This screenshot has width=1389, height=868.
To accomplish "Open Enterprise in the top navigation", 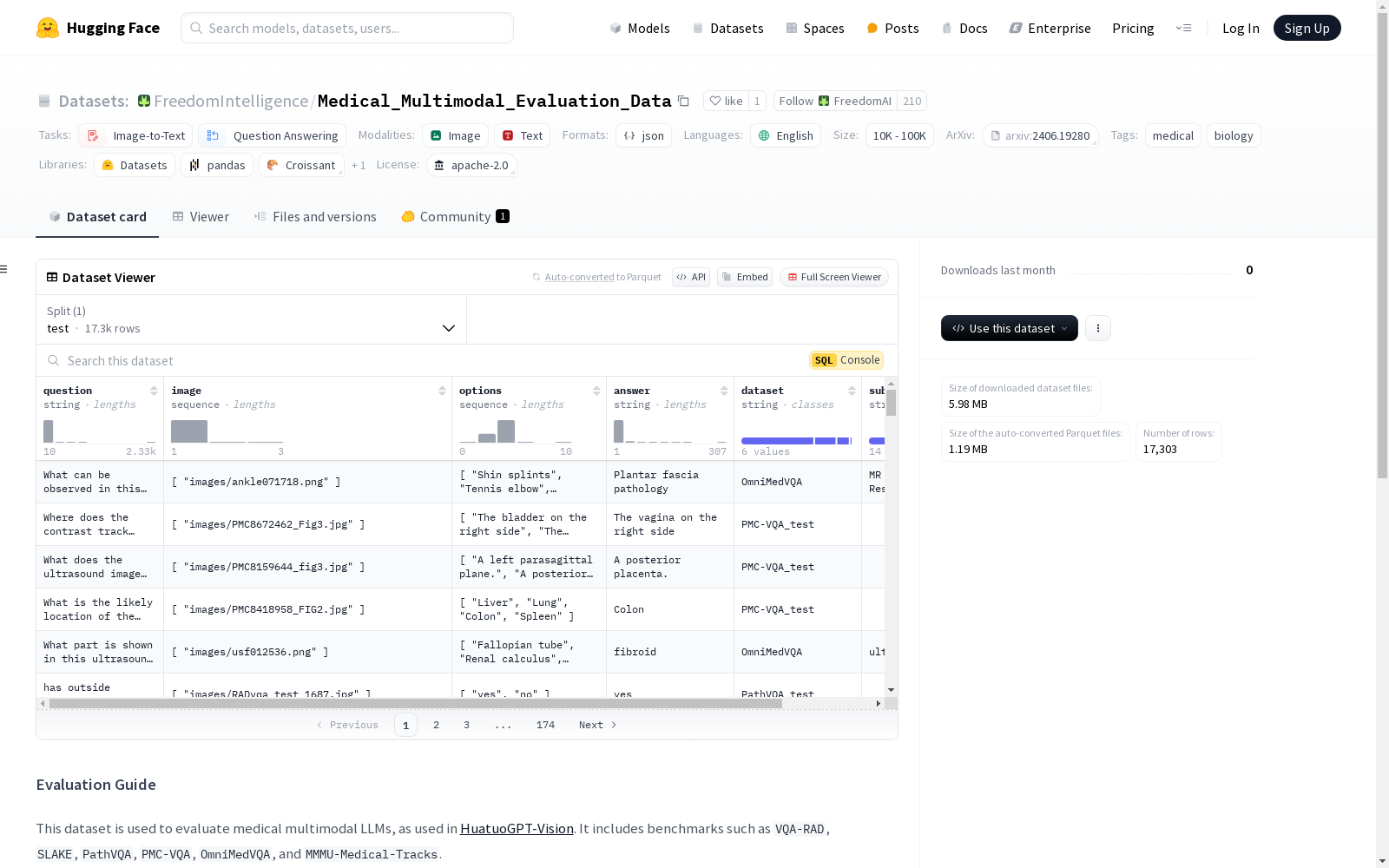I will pos(1050,28).
